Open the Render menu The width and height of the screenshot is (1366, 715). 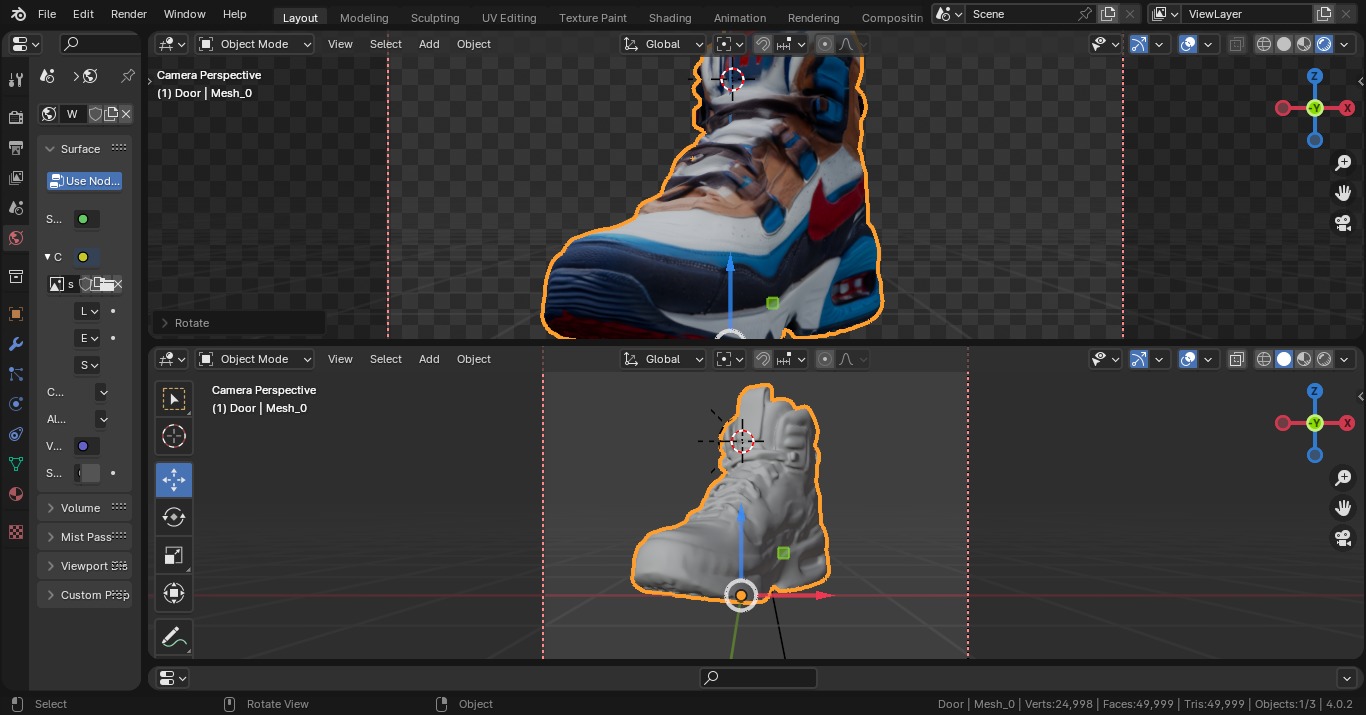pos(129,14)
